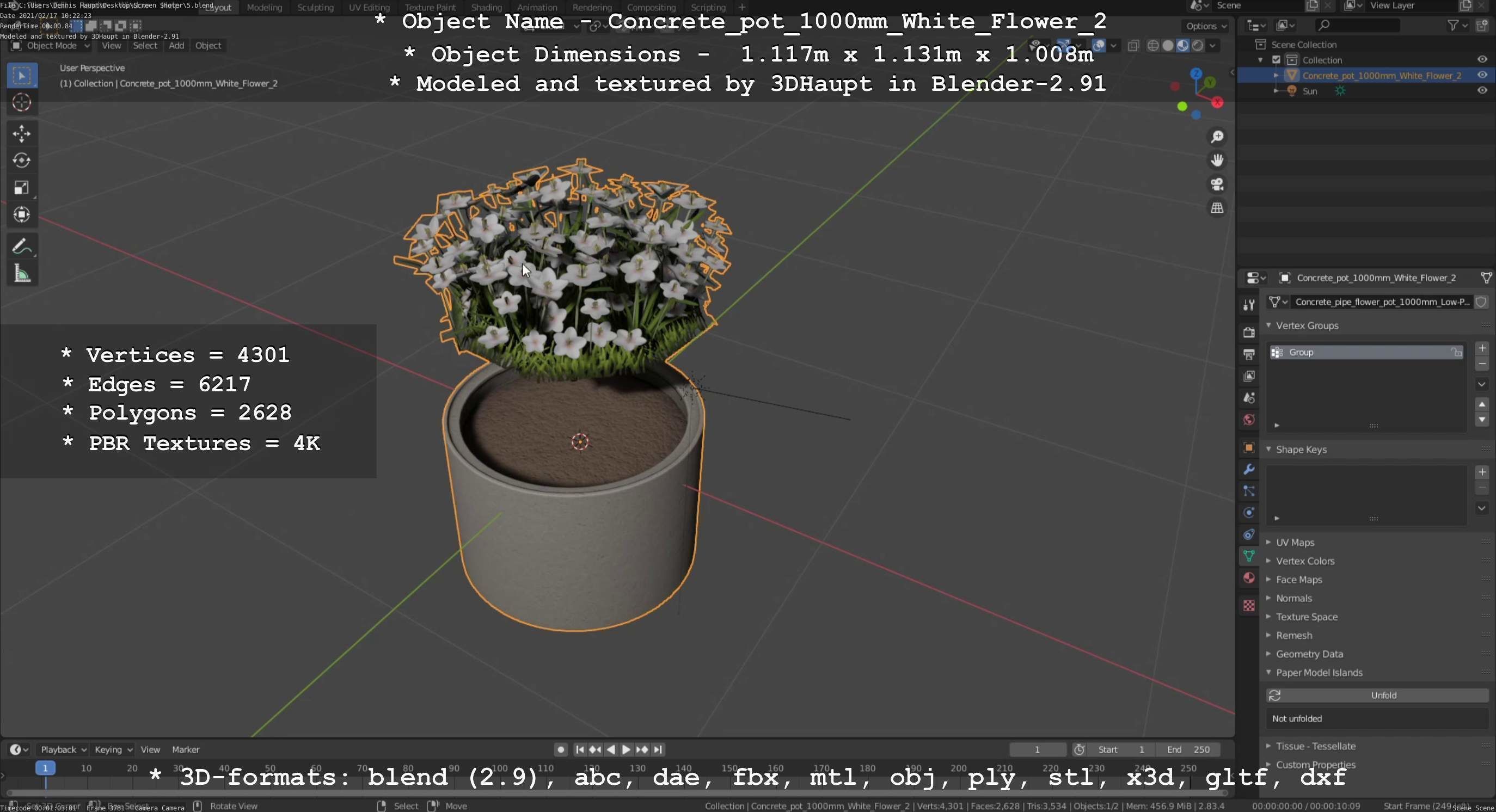
Task: Select the Annotate tool
Action: coord(22,247)
